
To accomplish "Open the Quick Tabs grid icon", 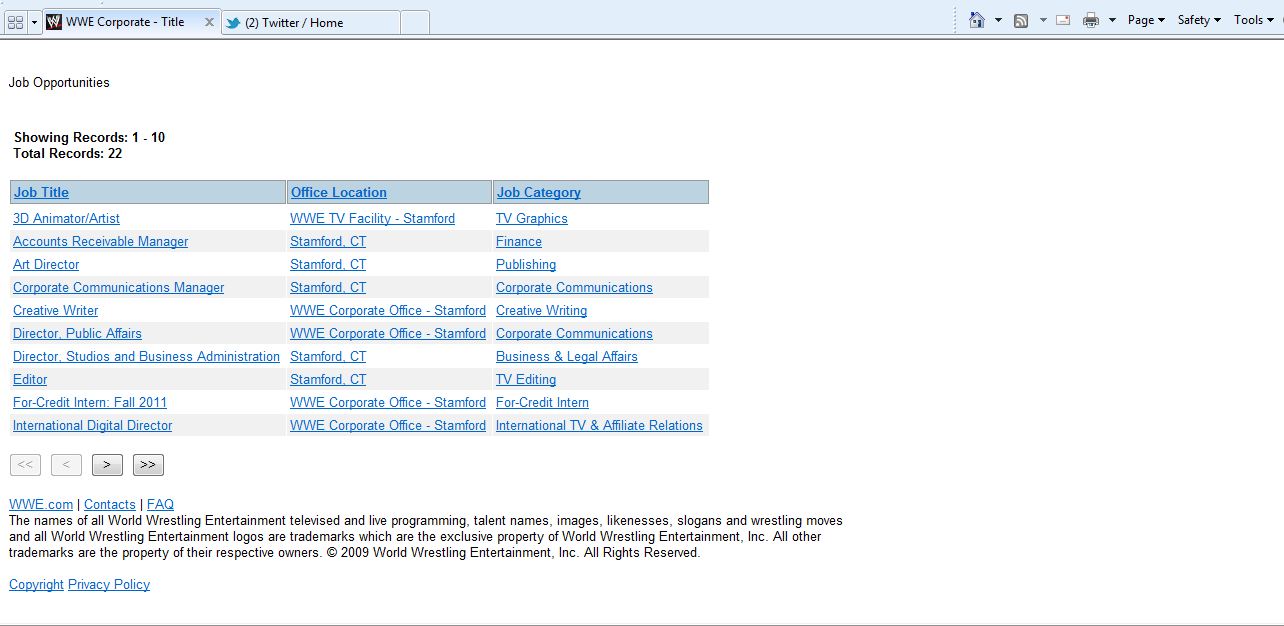I will point(15,22).
